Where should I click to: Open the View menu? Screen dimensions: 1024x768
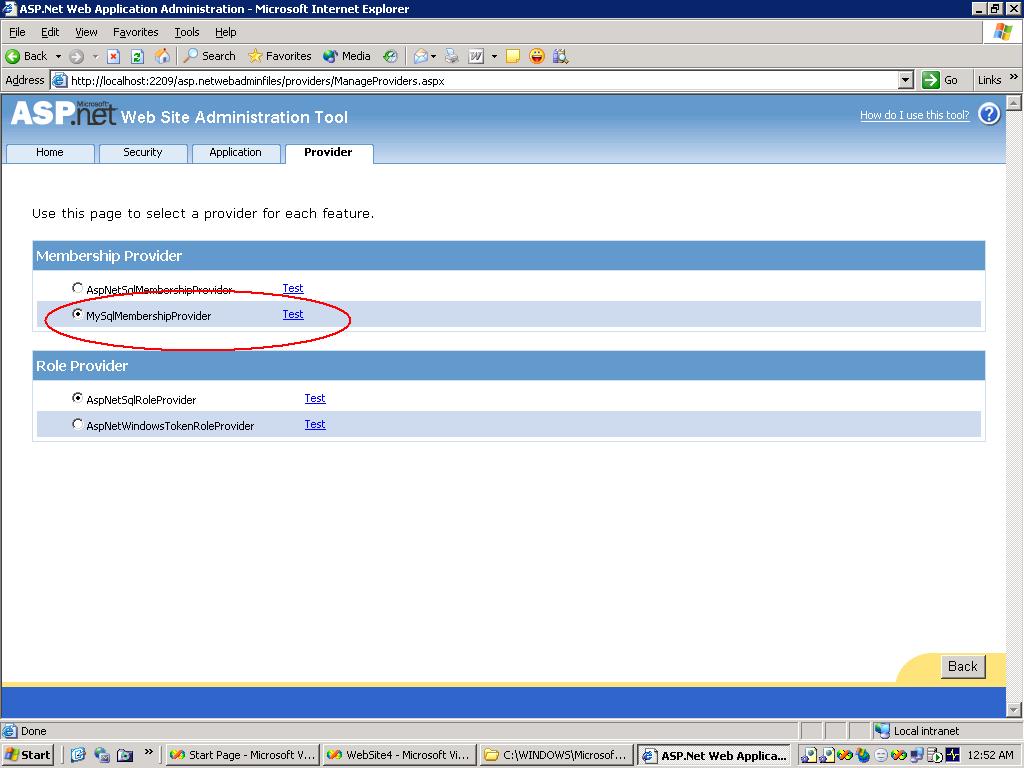tap(86, 32)
